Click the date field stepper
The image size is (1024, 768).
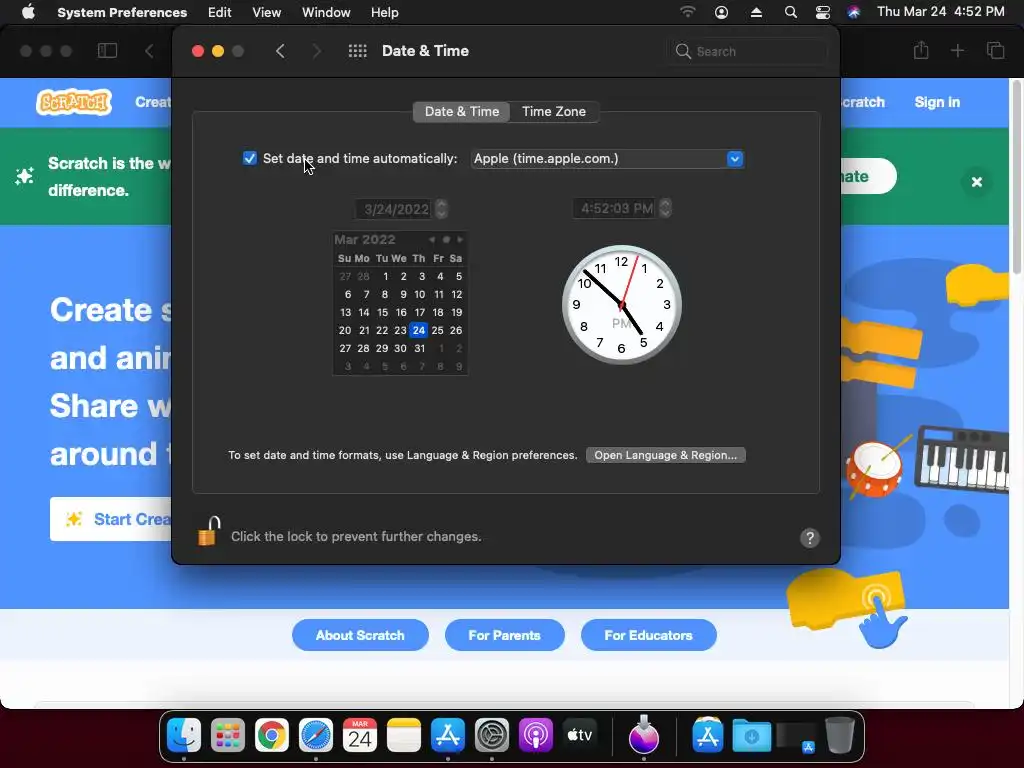point(441,209)
